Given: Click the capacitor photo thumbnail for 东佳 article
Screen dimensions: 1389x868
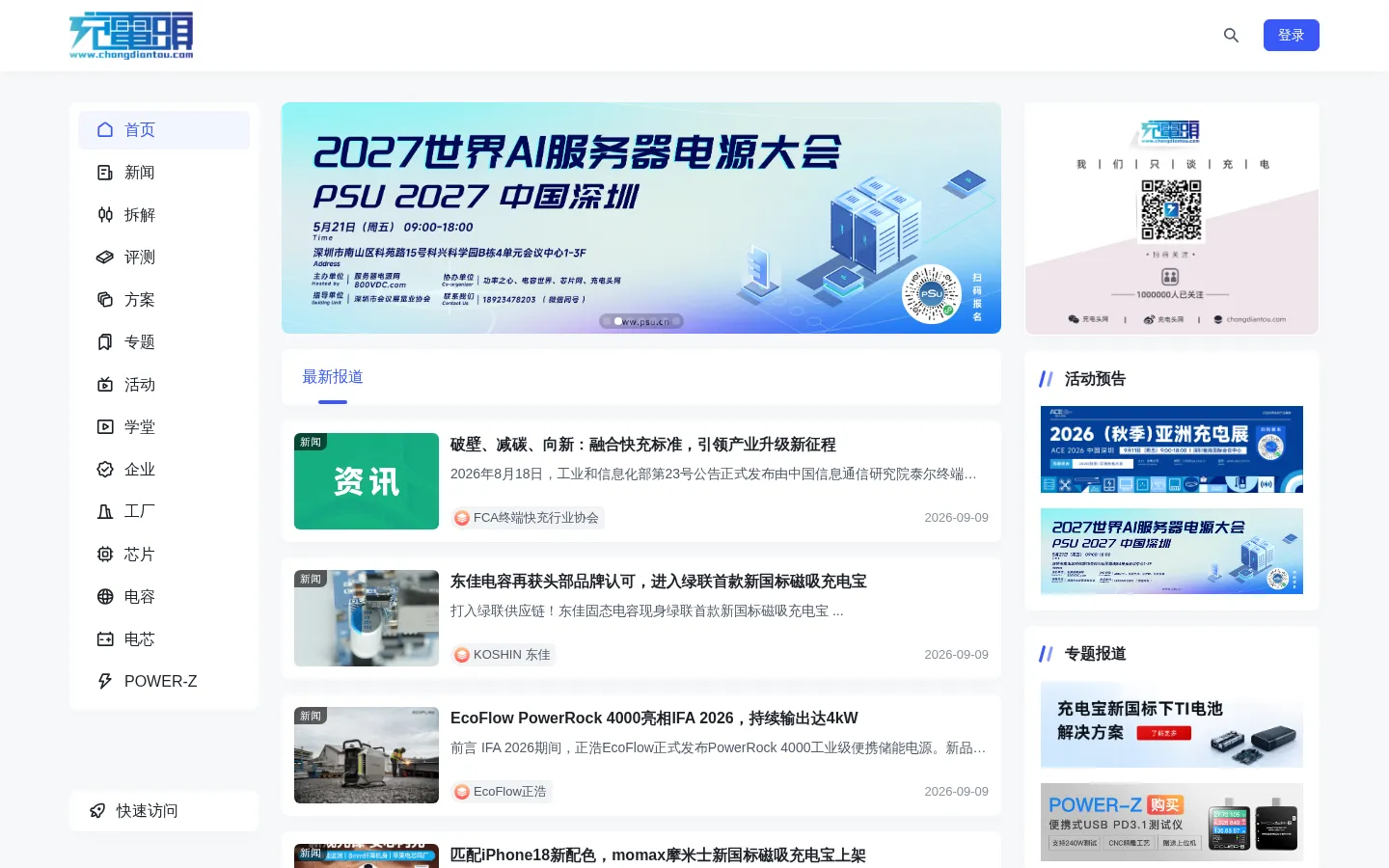Looking at the screenshot, I should (367, 618).
